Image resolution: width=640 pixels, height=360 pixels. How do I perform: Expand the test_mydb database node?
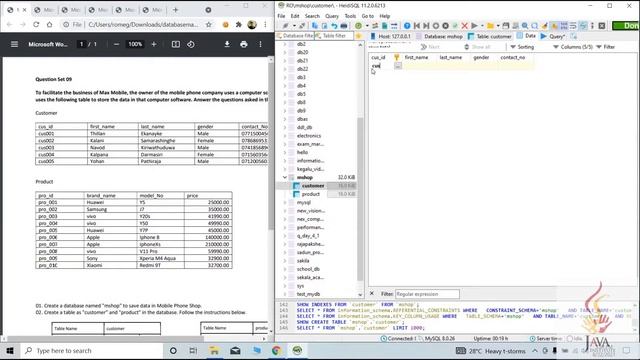pyautogui.click(x=285, y=294)
